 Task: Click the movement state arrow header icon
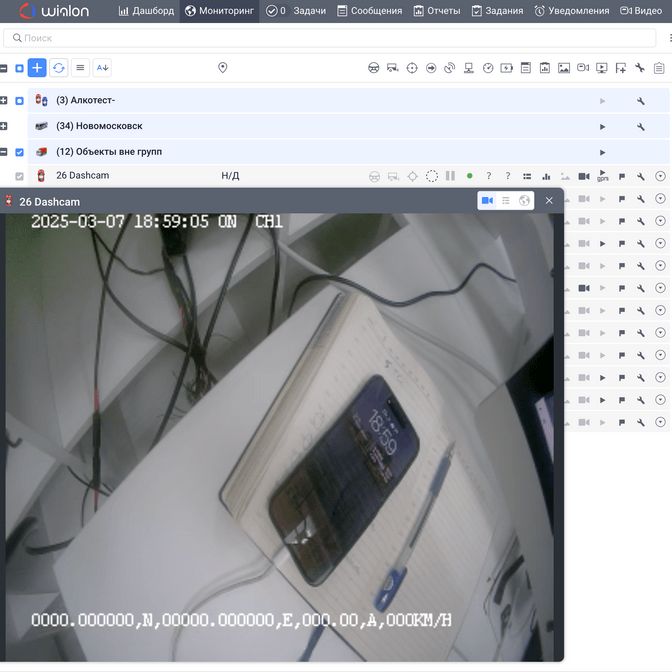point(431,68)
